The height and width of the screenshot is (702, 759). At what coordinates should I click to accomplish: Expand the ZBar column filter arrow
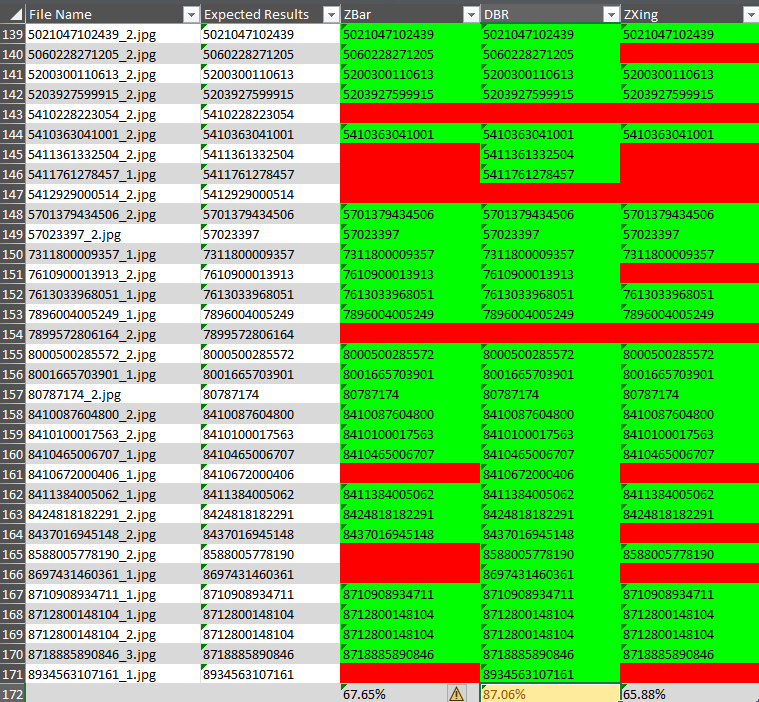point(470,14)
